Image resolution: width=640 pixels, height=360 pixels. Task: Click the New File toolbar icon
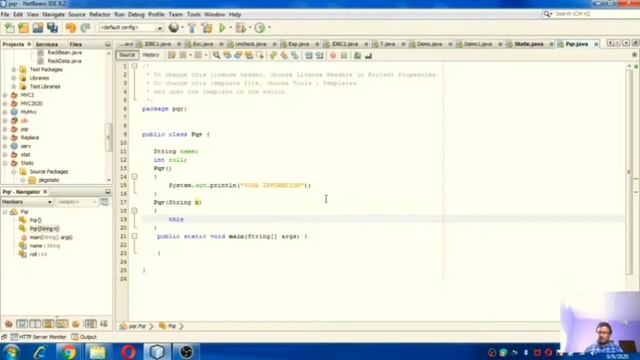(9, 28)
